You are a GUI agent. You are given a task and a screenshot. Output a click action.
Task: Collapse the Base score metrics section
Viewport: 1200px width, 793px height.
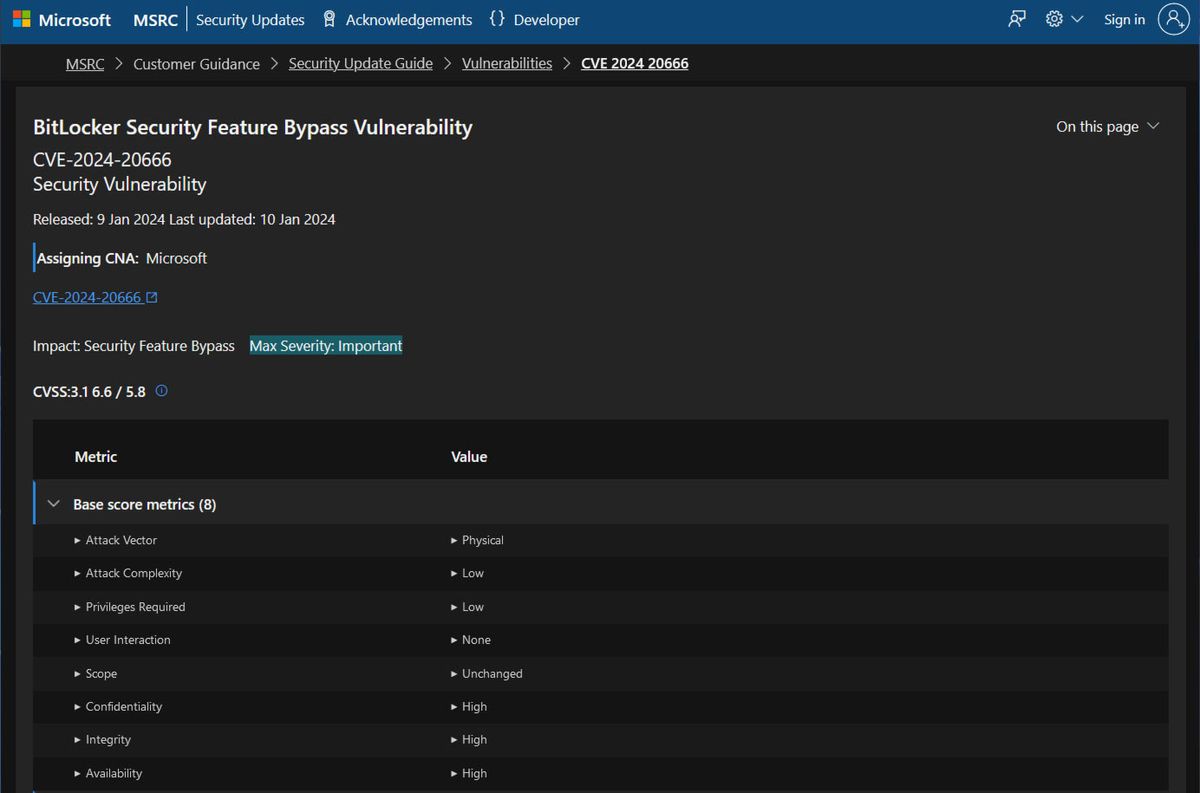tap(53, 503)
